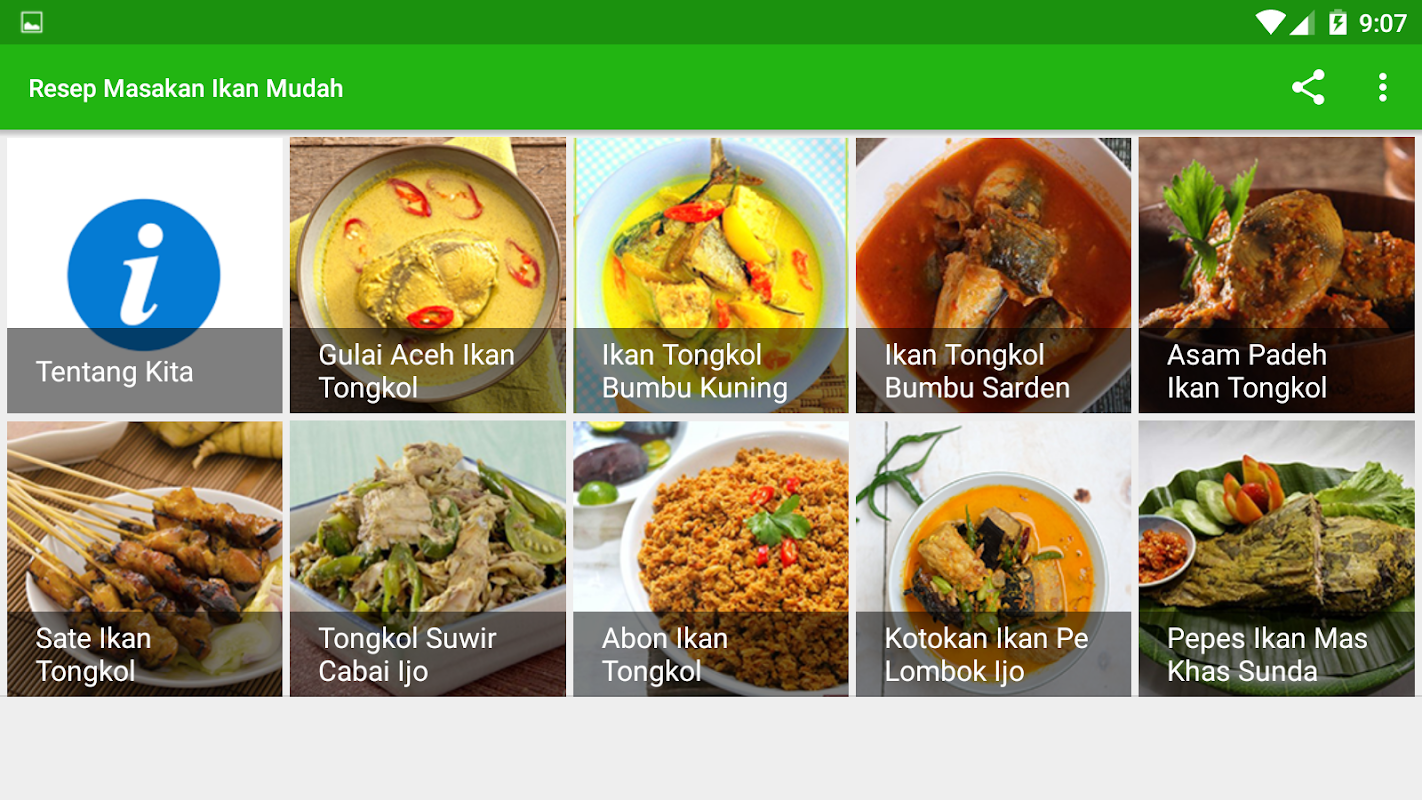Open the Ikan Tongkol Bumbu Sarden recipe
The height and width of the screenshot is (800, 1422).
pos(994,275)
